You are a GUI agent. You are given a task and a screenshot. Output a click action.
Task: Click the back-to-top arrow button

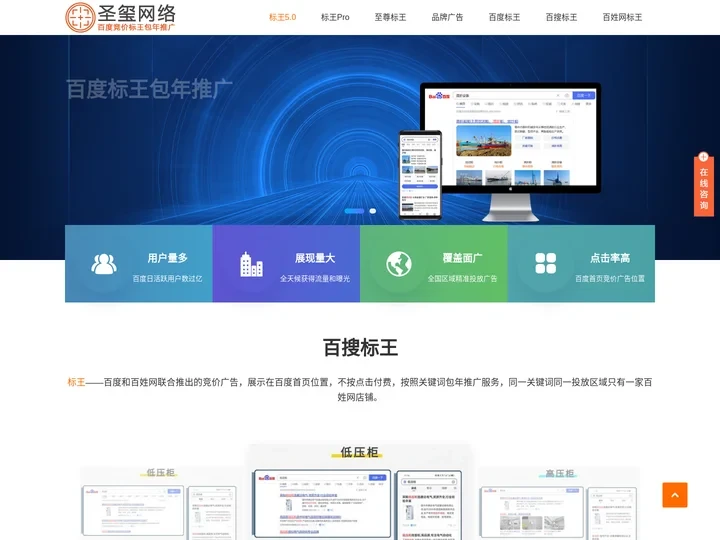point(675,495)
